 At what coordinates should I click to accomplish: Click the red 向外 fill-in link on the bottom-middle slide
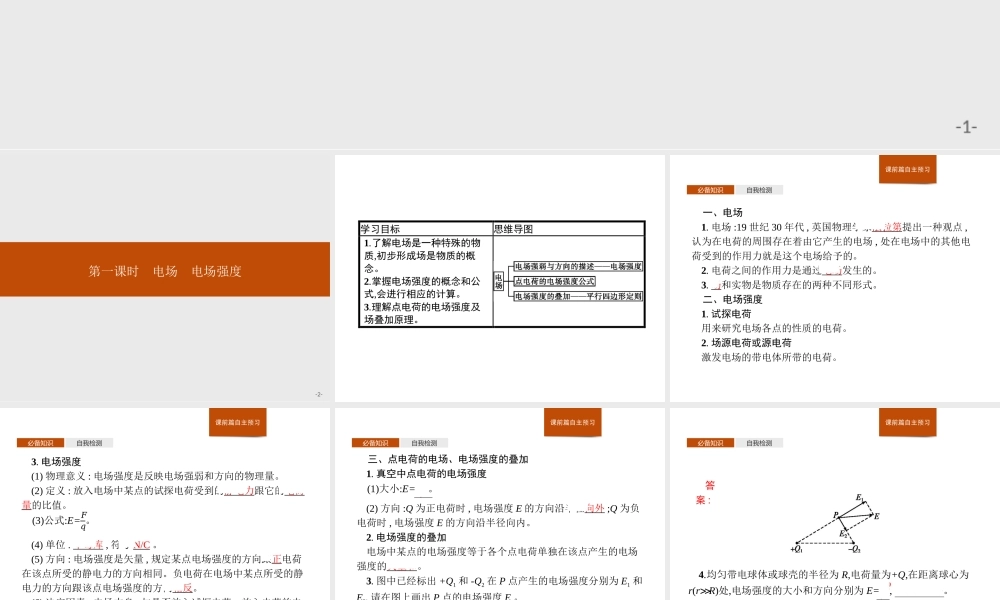pyautogui.click(x=593, y=508)
